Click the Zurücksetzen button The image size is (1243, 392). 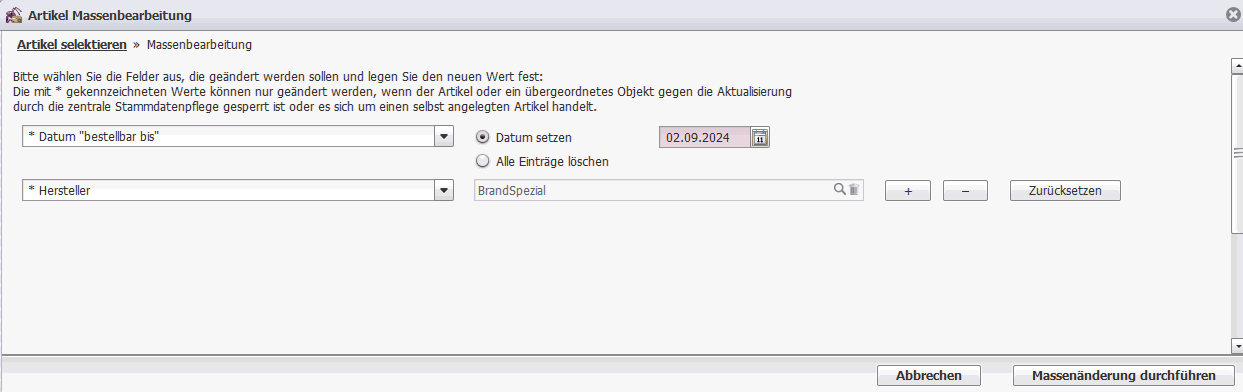coord(1065,191)
